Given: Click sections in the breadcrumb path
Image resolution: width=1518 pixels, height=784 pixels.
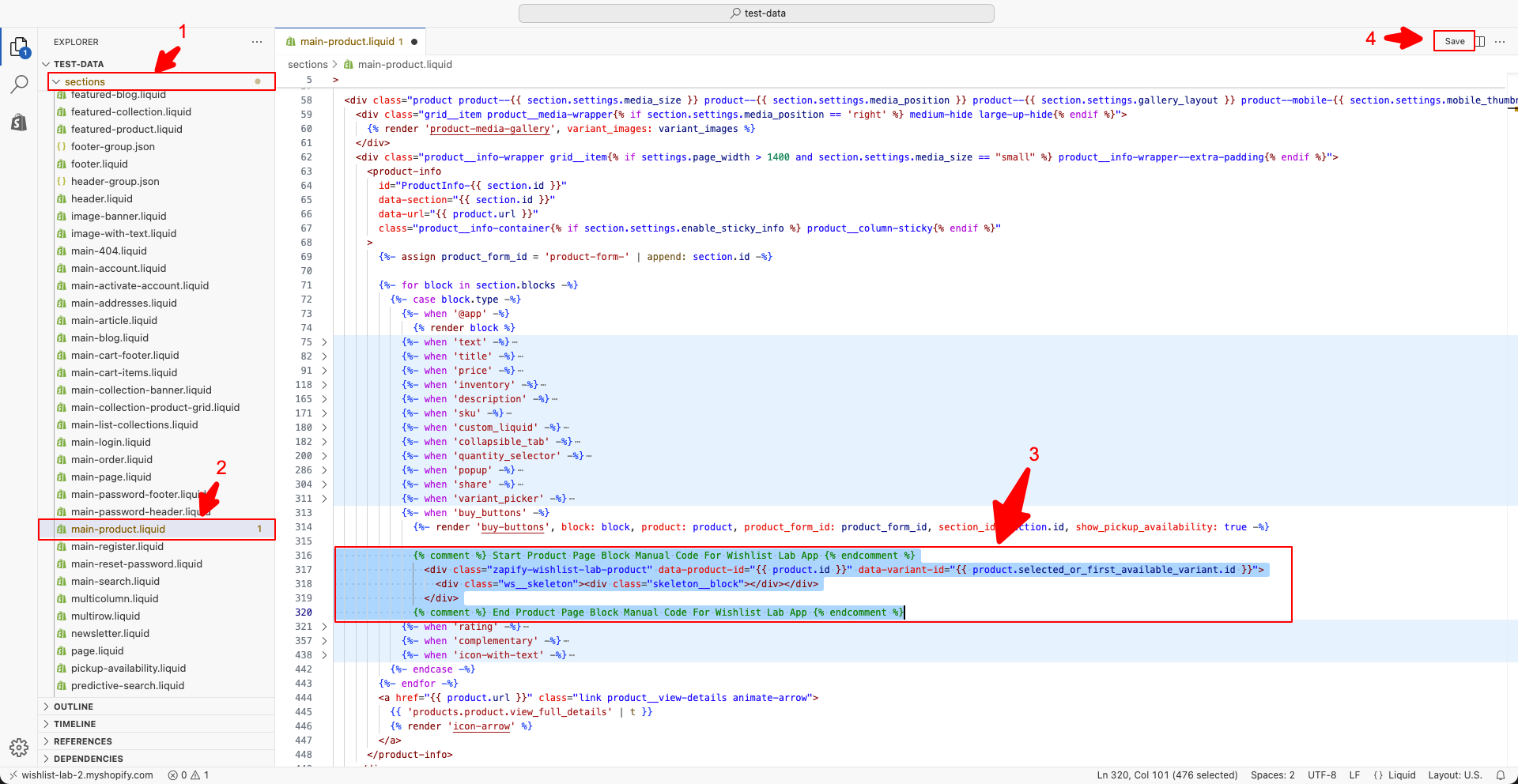Looking at the screenshot, I should [x=308, y=65].
